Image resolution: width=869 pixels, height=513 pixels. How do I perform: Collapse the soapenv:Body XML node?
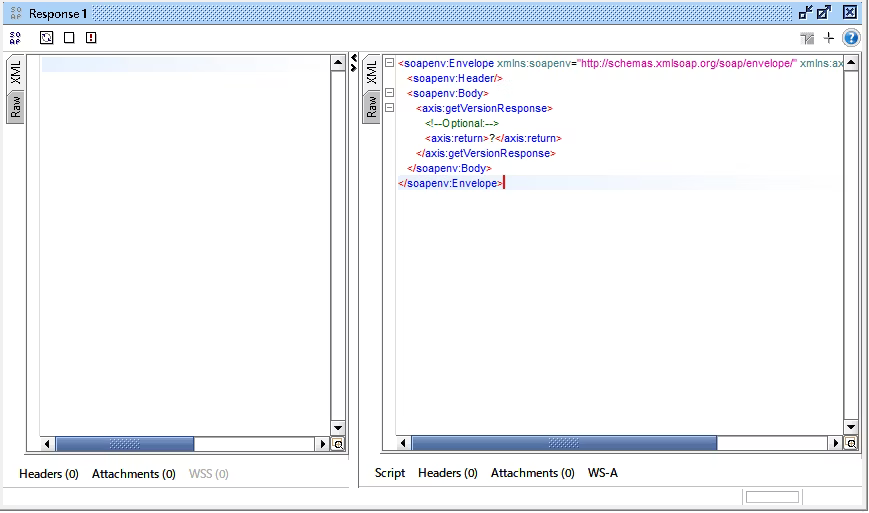(389, 93)
